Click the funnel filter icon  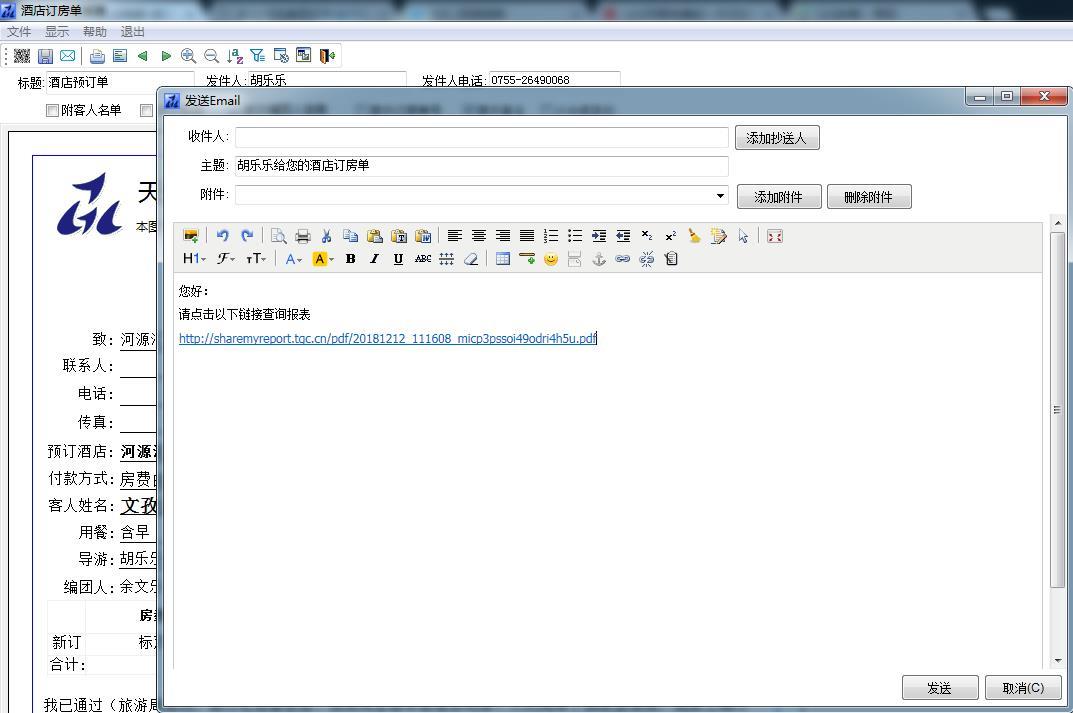pos(257,56)
